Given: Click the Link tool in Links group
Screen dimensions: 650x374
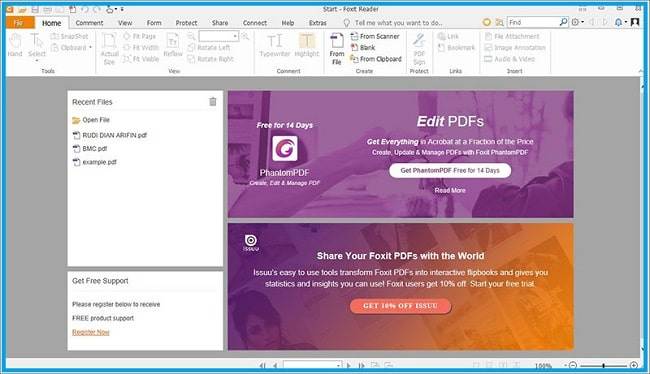Looking at the screenshot, I should tap(448, 36).
